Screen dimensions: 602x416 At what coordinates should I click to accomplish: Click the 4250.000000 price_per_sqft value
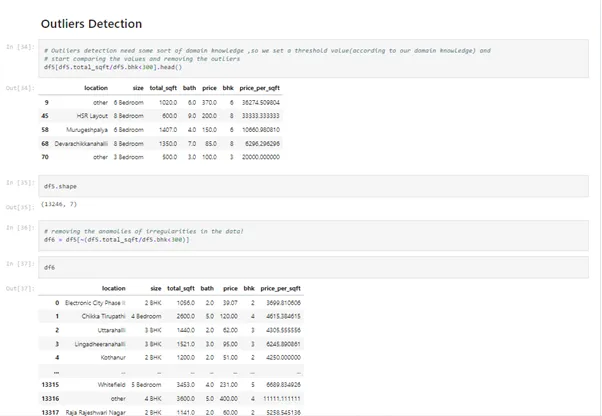click(283, 358)
